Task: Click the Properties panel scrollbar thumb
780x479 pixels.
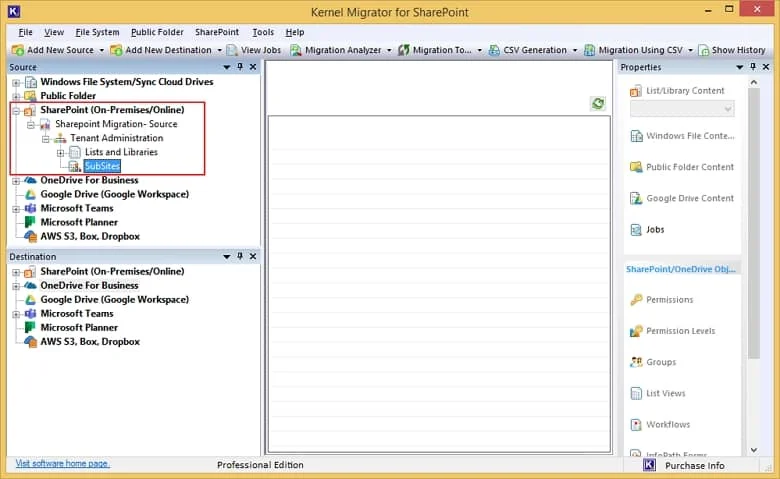Action: (x=754, y=224)
